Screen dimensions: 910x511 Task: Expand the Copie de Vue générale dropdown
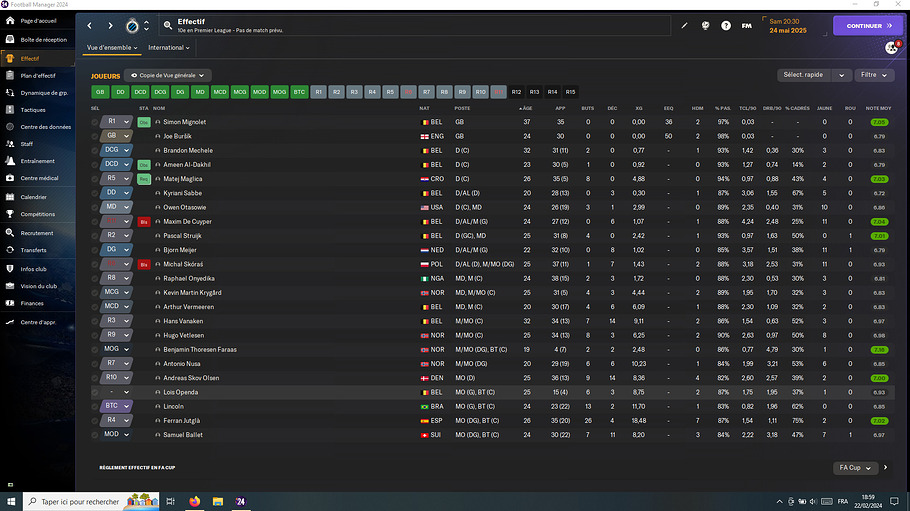[169, 75]
